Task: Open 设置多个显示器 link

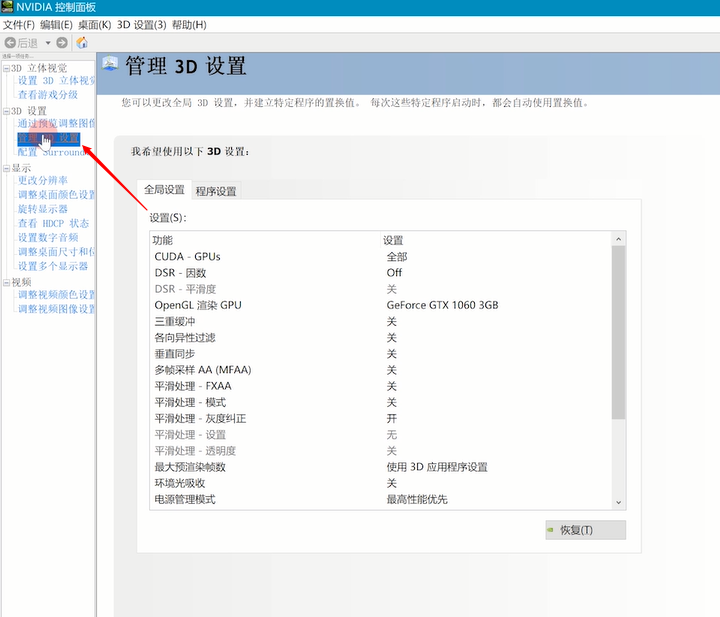Action: (53, 266)
